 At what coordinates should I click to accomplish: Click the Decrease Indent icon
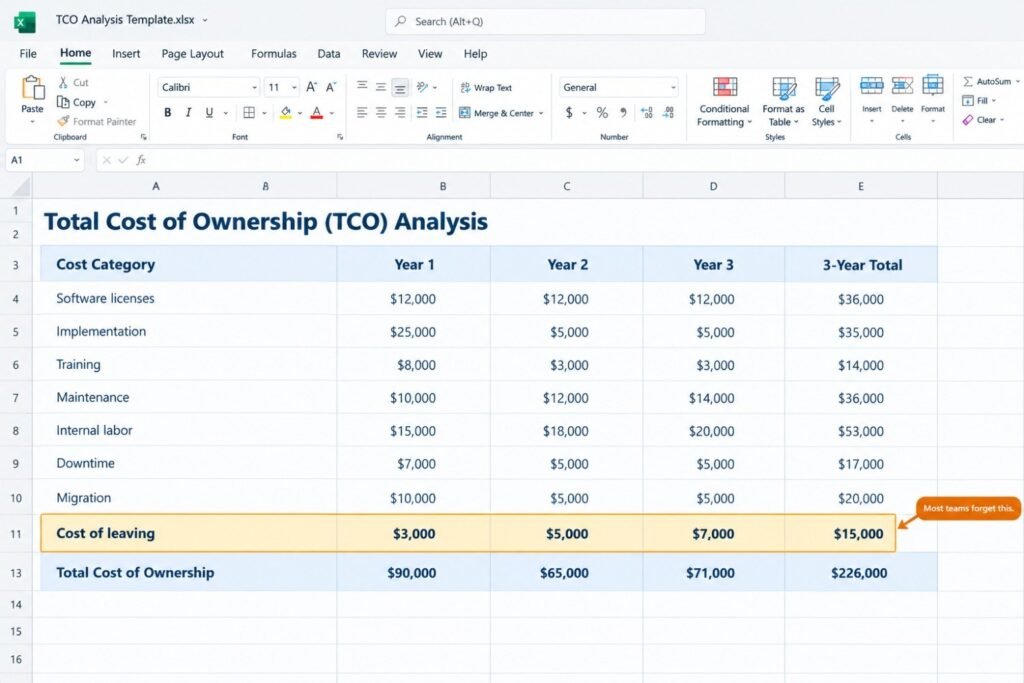coord(422,112)
